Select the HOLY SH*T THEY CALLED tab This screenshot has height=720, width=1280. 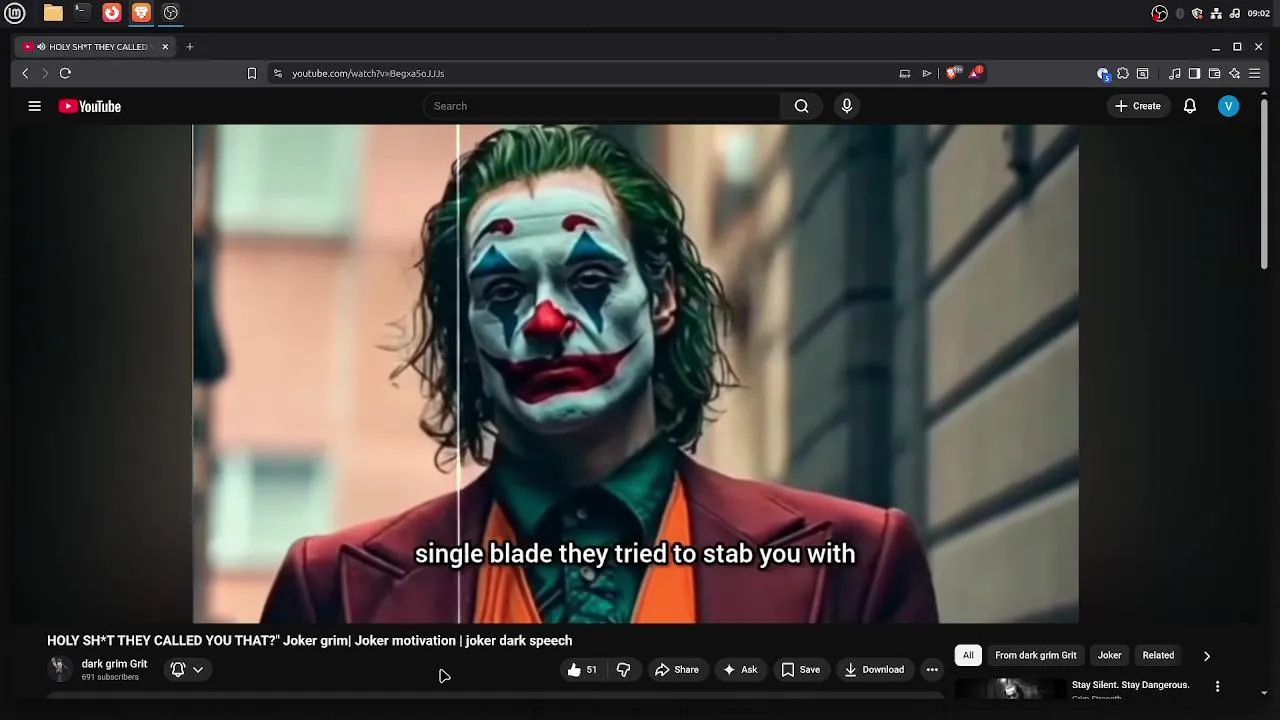[97, 47]
